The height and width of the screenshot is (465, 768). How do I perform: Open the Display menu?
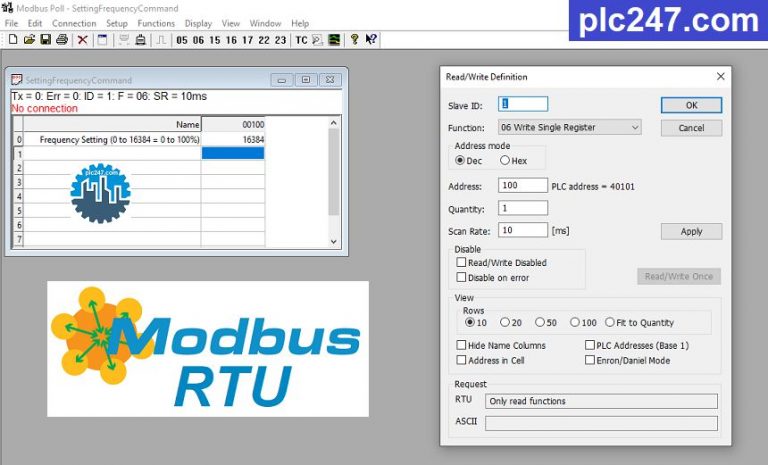(198, 23)
